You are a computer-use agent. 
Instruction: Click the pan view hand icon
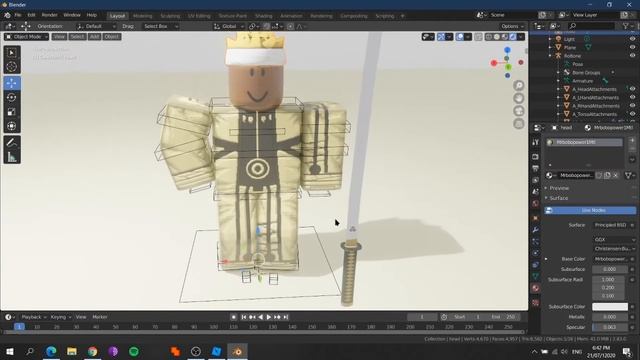coord(519,98)
